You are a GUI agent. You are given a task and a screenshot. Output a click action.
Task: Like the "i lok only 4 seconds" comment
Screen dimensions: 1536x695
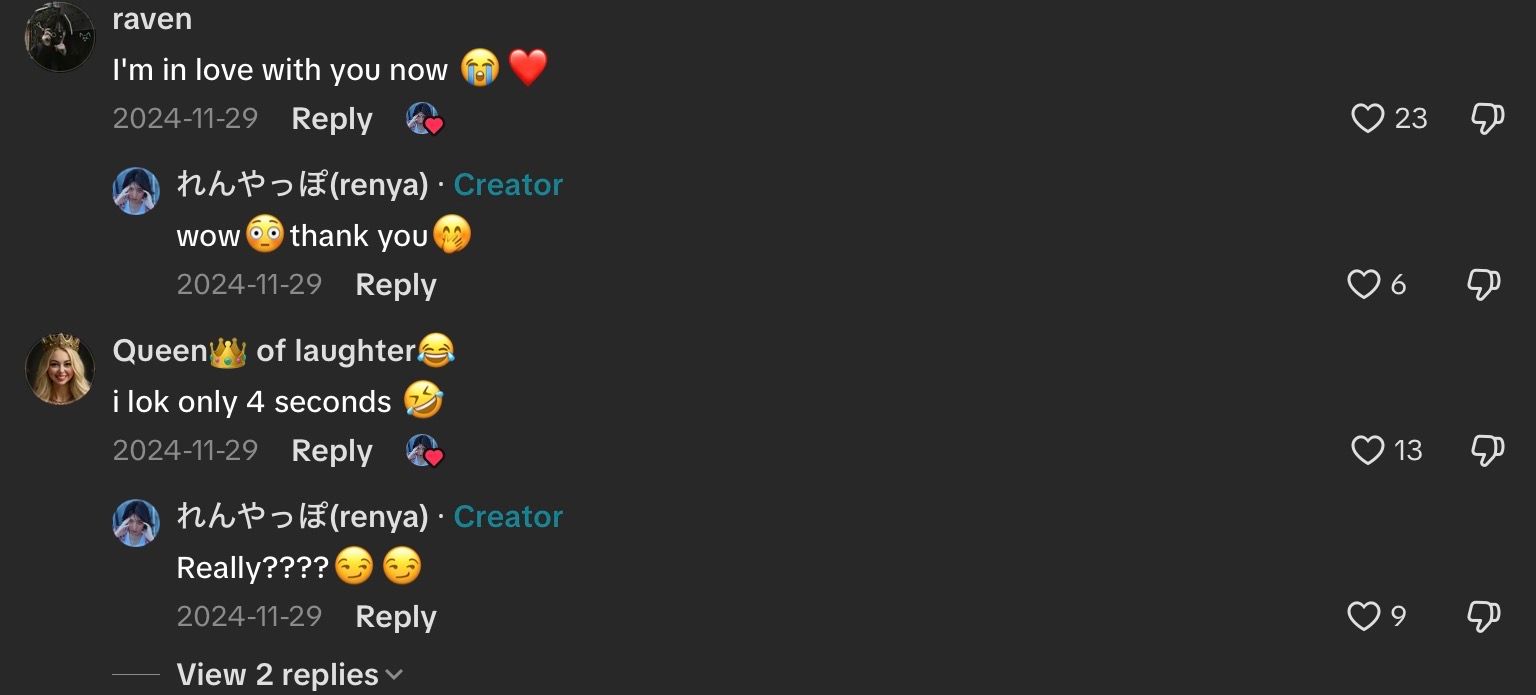click(x=1367, y=451)
